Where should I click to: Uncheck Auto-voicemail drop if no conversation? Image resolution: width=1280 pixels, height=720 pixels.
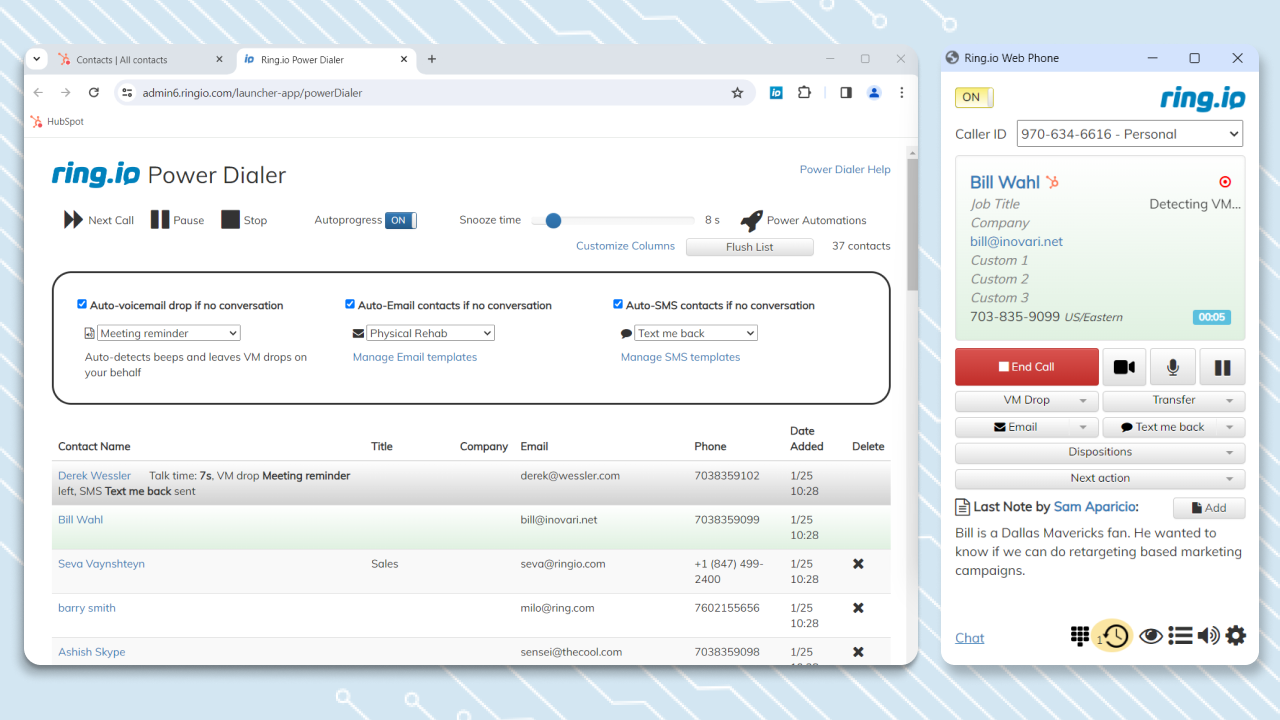click(x=82, y=305)
